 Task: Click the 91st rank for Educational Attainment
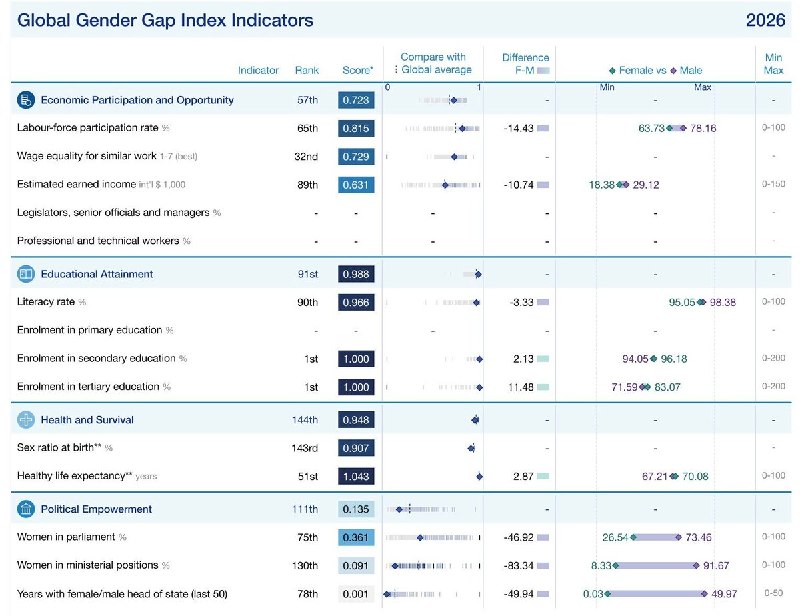point(308,274)
